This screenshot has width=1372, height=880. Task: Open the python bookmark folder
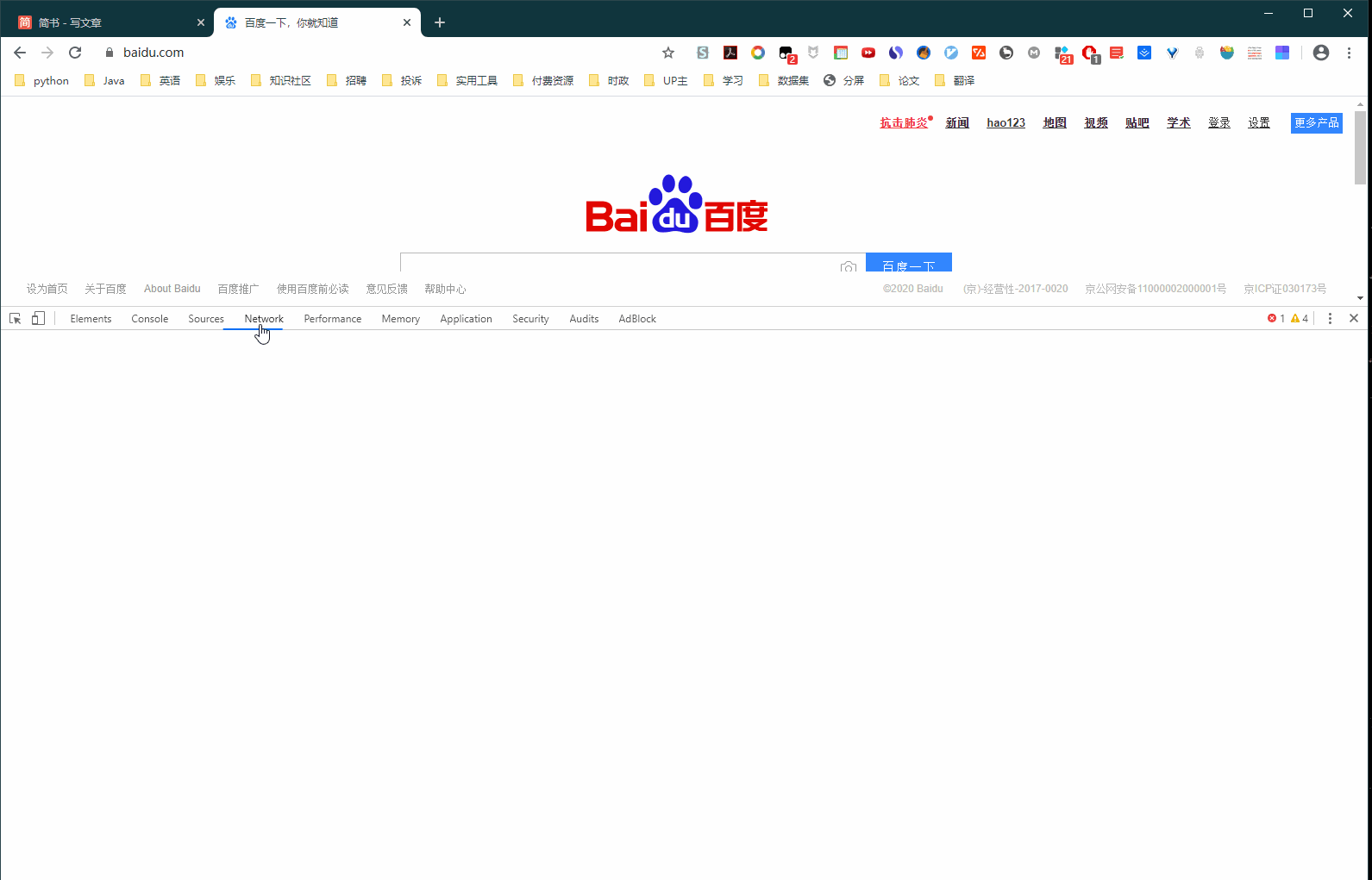click(41, 80)
